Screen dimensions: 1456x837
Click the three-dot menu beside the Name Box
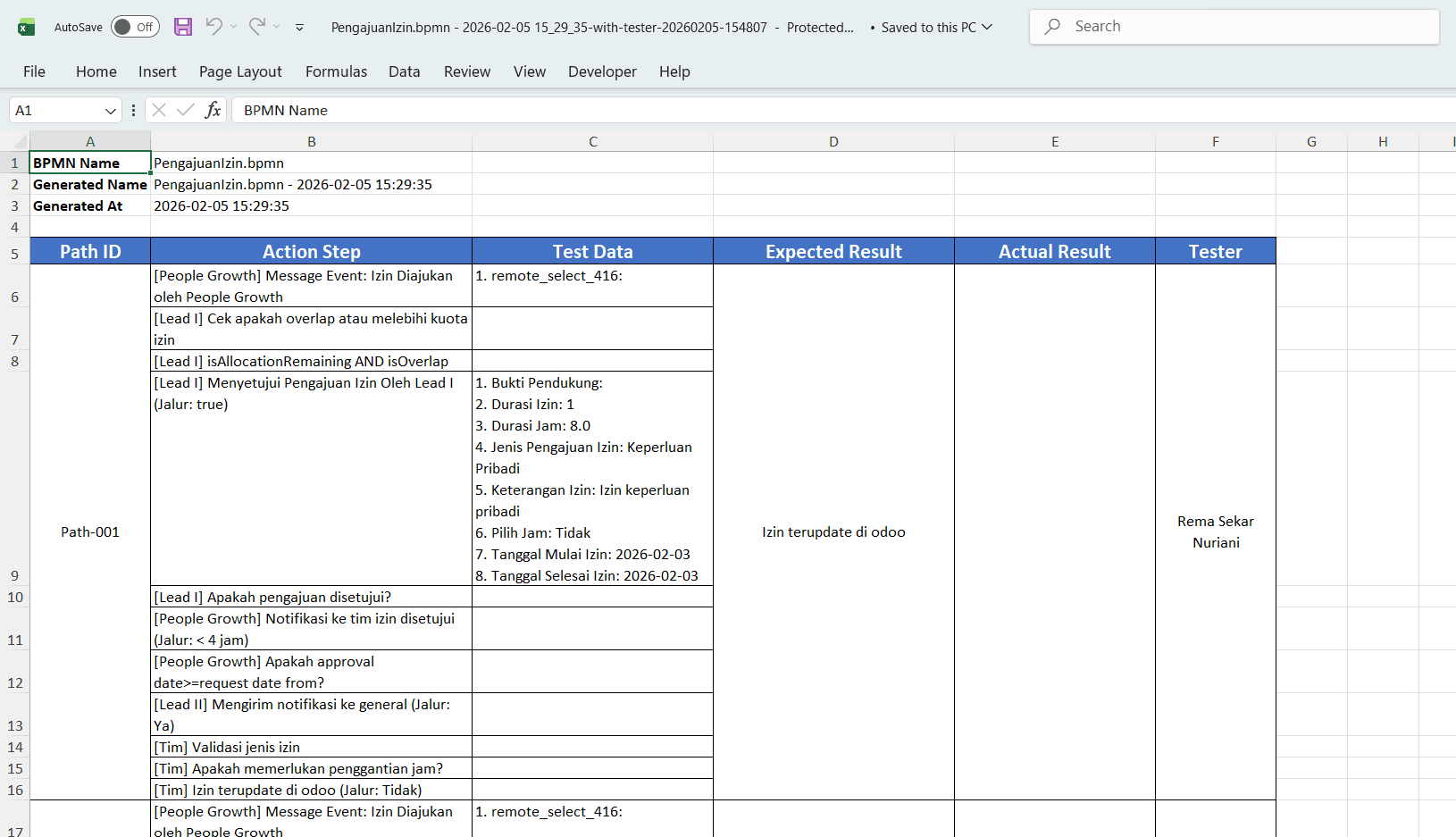click(x=133, y=110)
